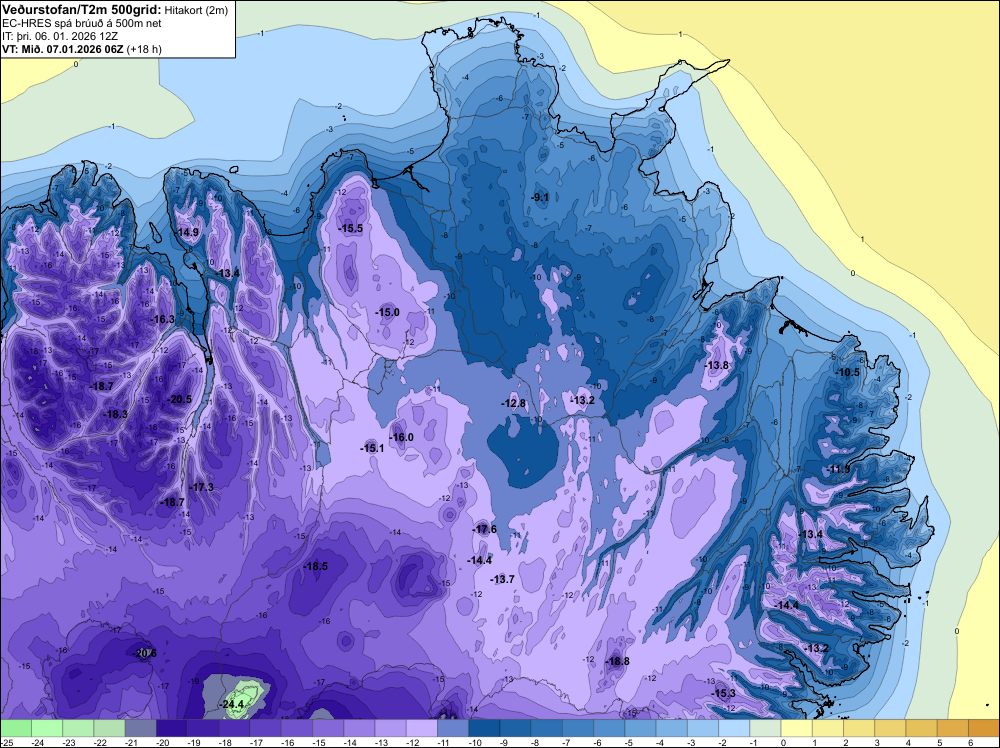Click the -9.1 temperature value
Viewport: 1000px width, 748px height.
click(x=540, y=197)
